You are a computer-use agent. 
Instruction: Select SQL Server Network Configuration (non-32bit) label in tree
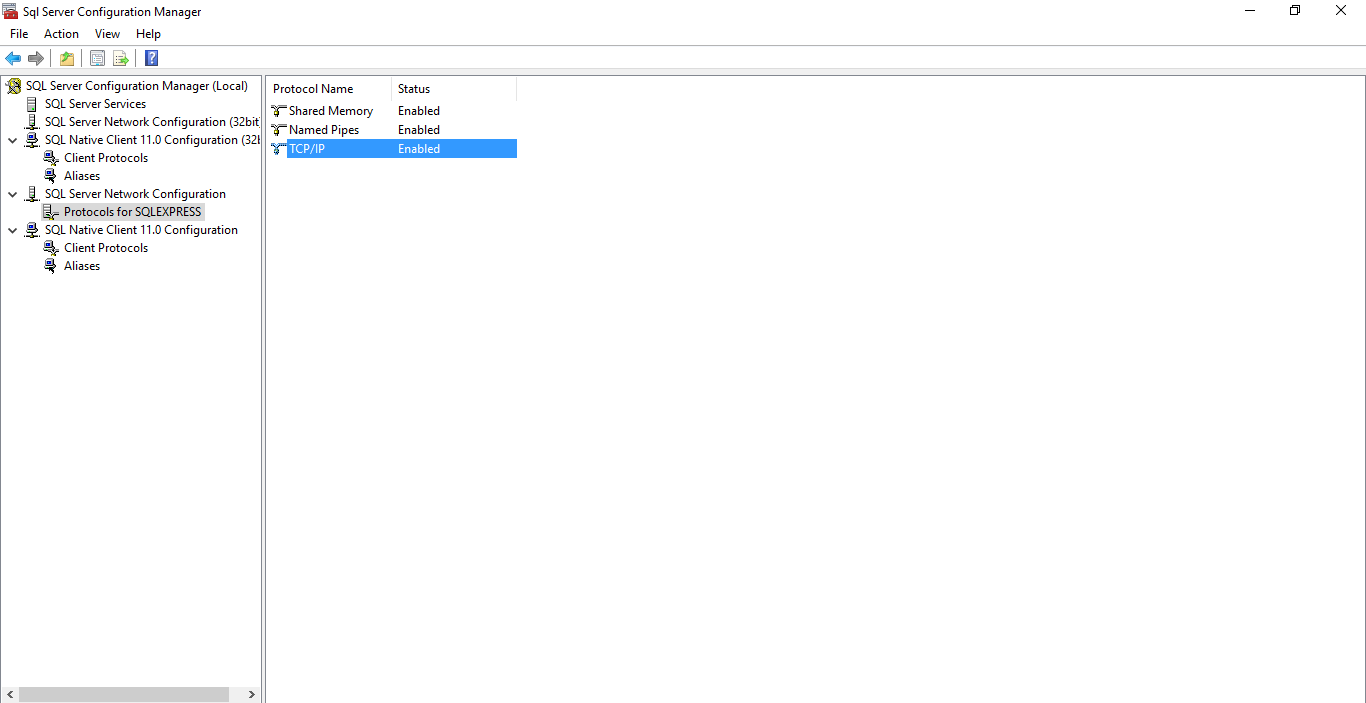(135, 194)
